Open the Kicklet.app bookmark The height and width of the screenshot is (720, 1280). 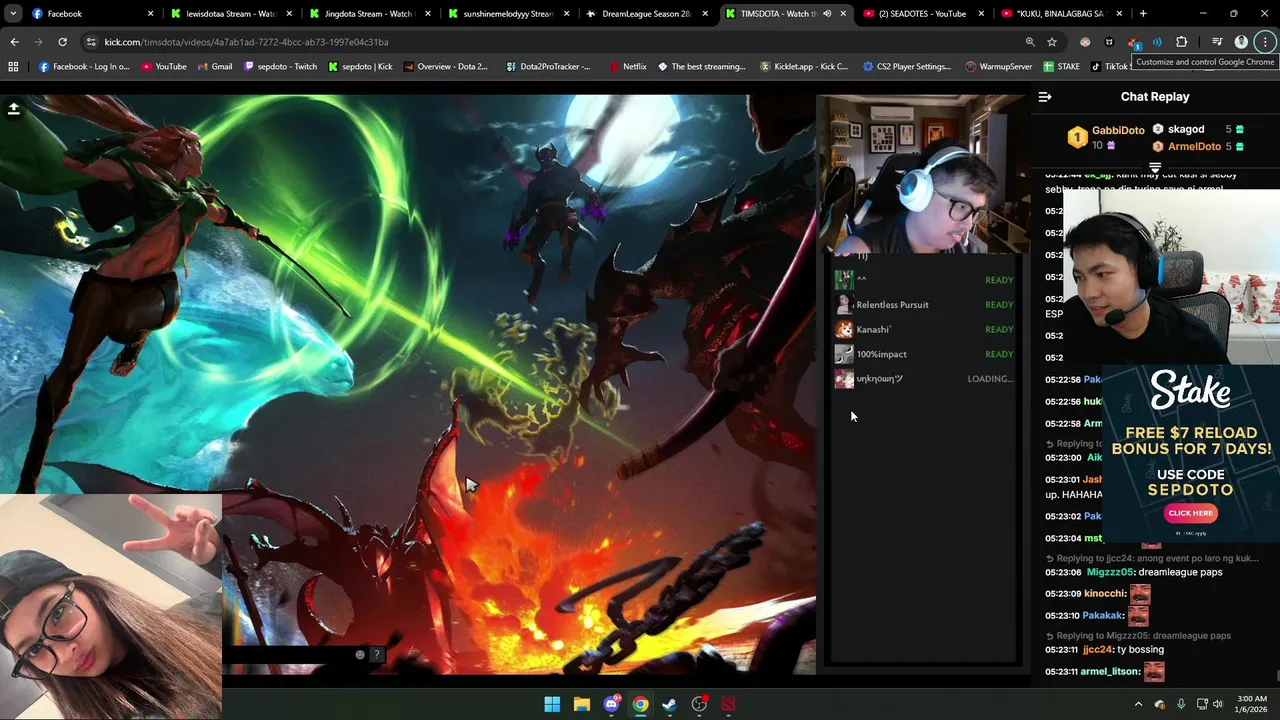(x=803, y=66)
